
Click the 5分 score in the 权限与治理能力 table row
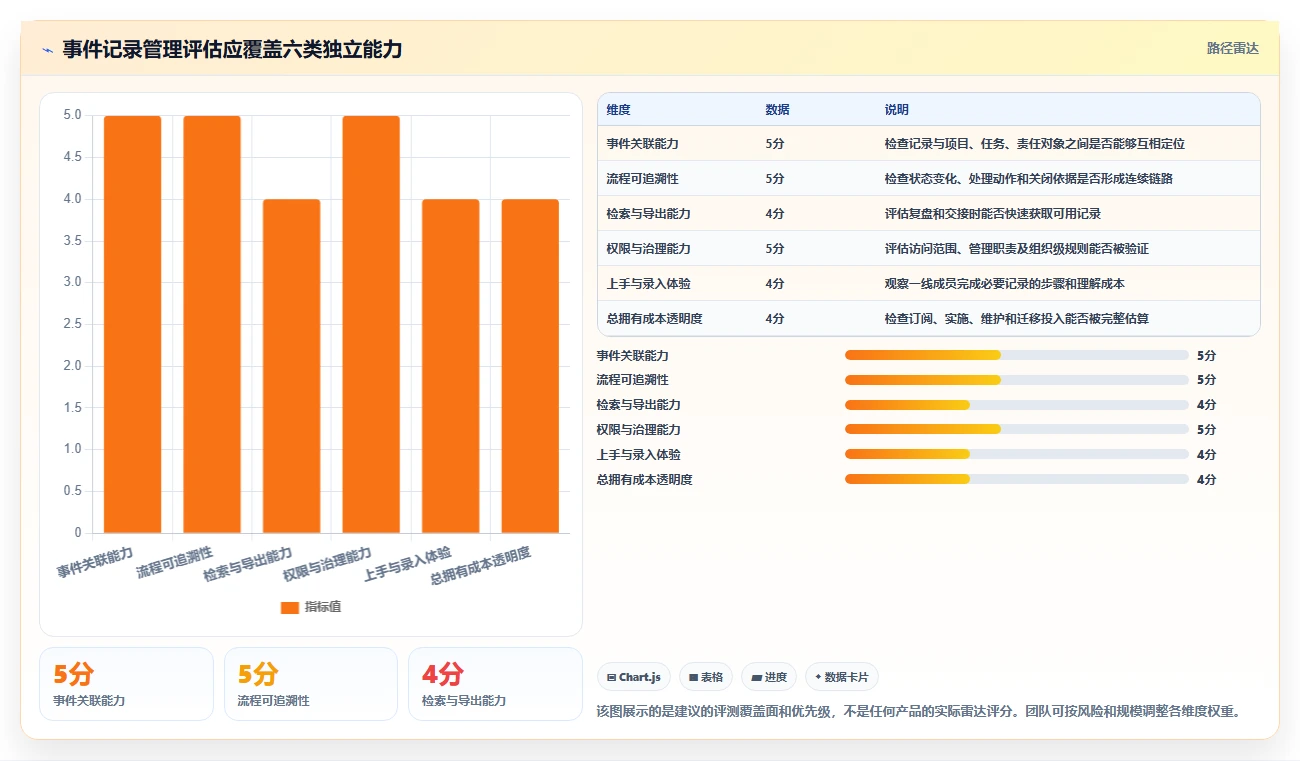click(x=775, y=249)
